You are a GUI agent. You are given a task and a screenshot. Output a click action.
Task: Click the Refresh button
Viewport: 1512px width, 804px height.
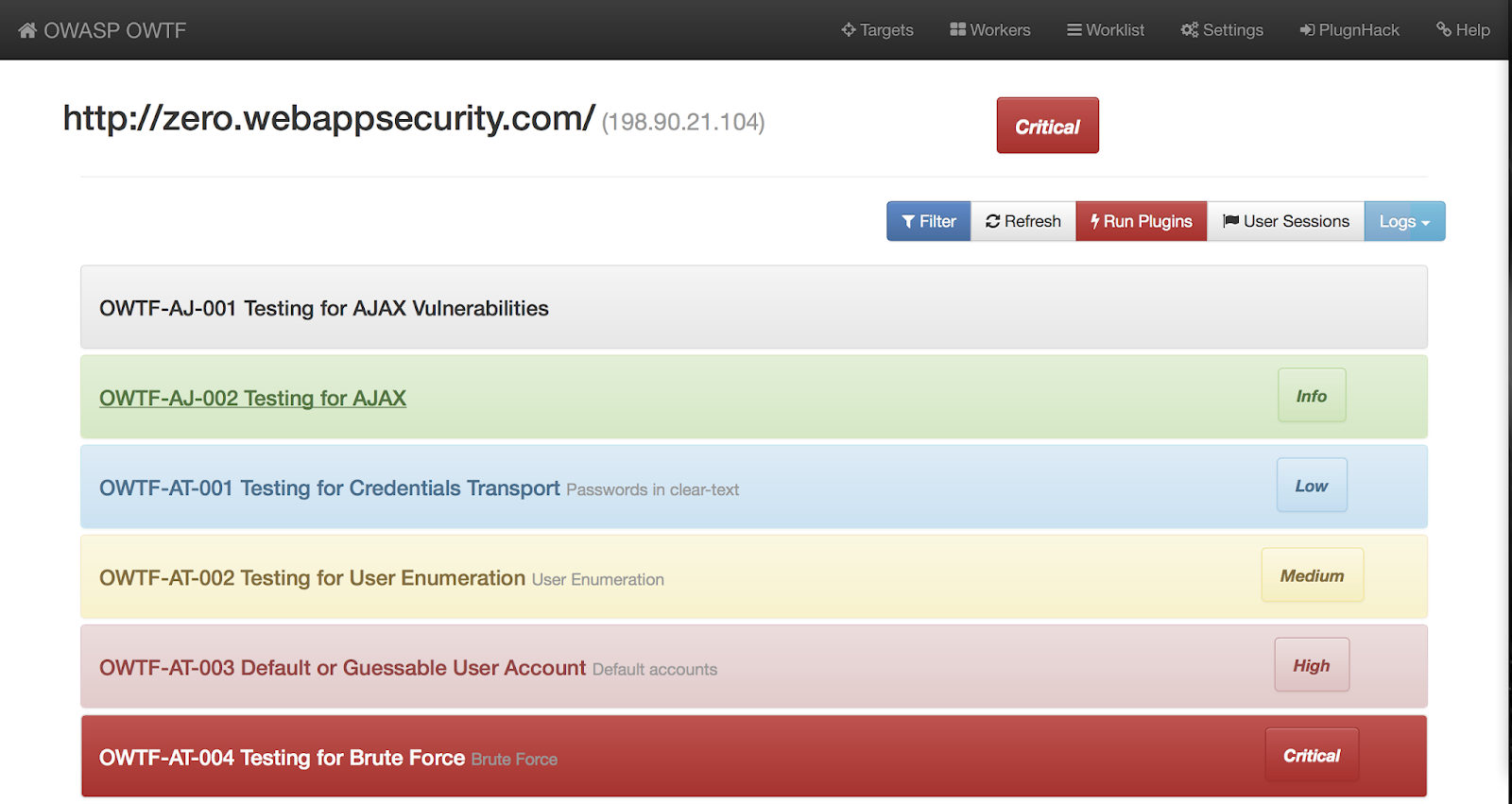point(1023,222)
